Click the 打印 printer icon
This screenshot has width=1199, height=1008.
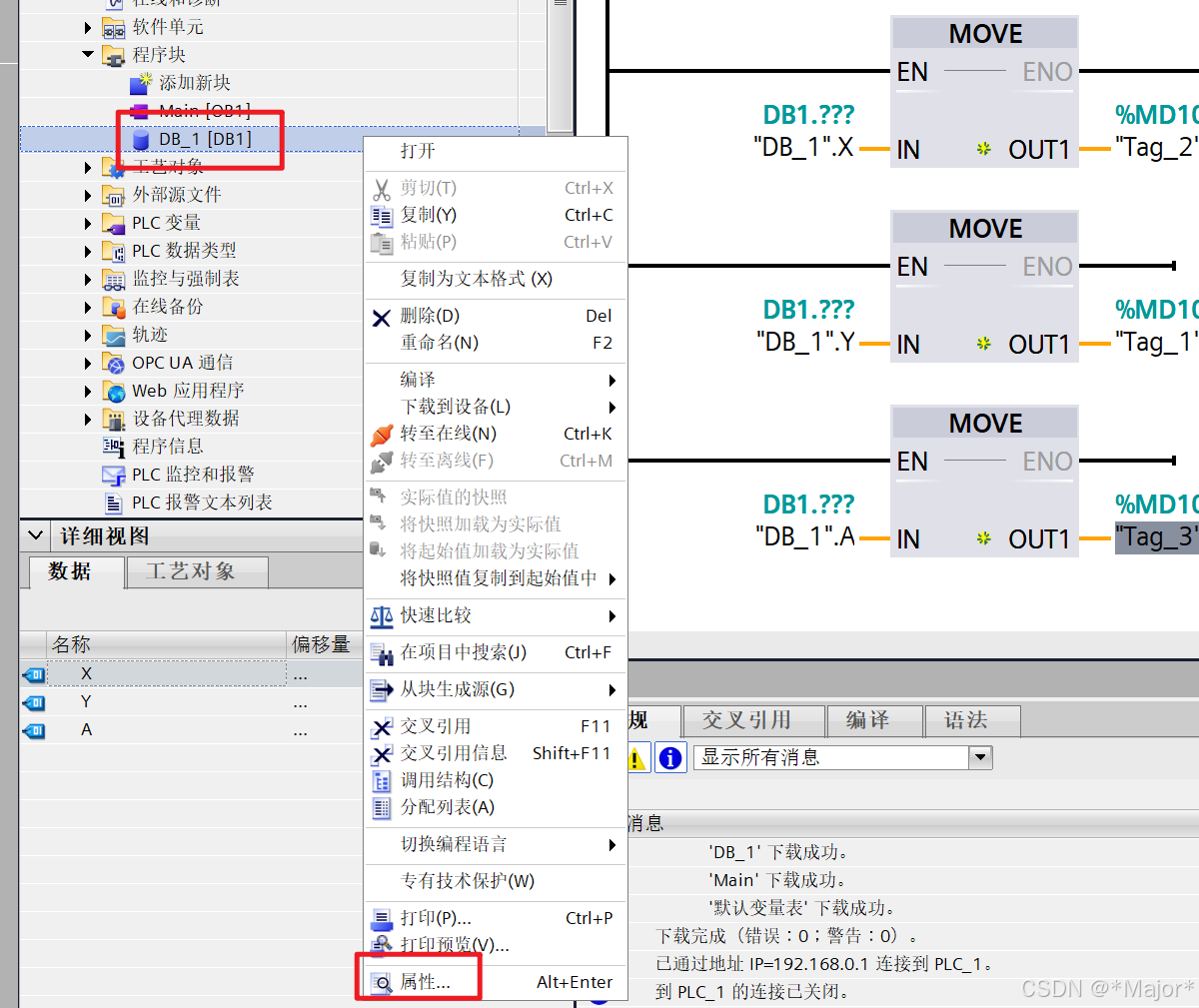point(382,917)
